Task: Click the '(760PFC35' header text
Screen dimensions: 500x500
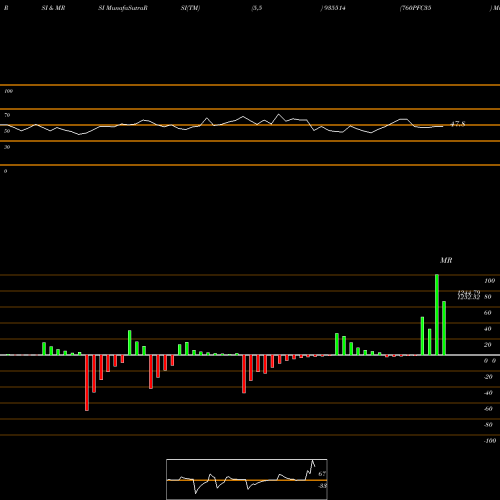Action: 415,8
